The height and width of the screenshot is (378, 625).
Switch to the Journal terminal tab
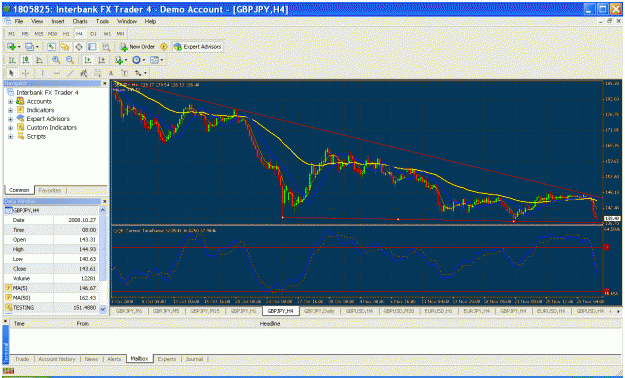point(195,359)
